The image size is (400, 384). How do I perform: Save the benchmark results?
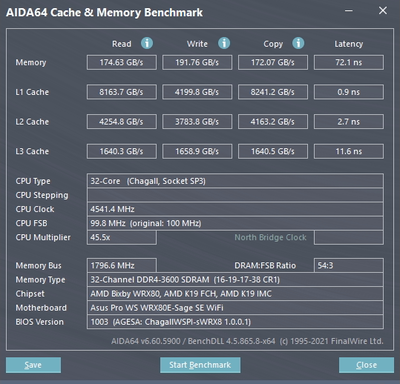click(33, 365)
